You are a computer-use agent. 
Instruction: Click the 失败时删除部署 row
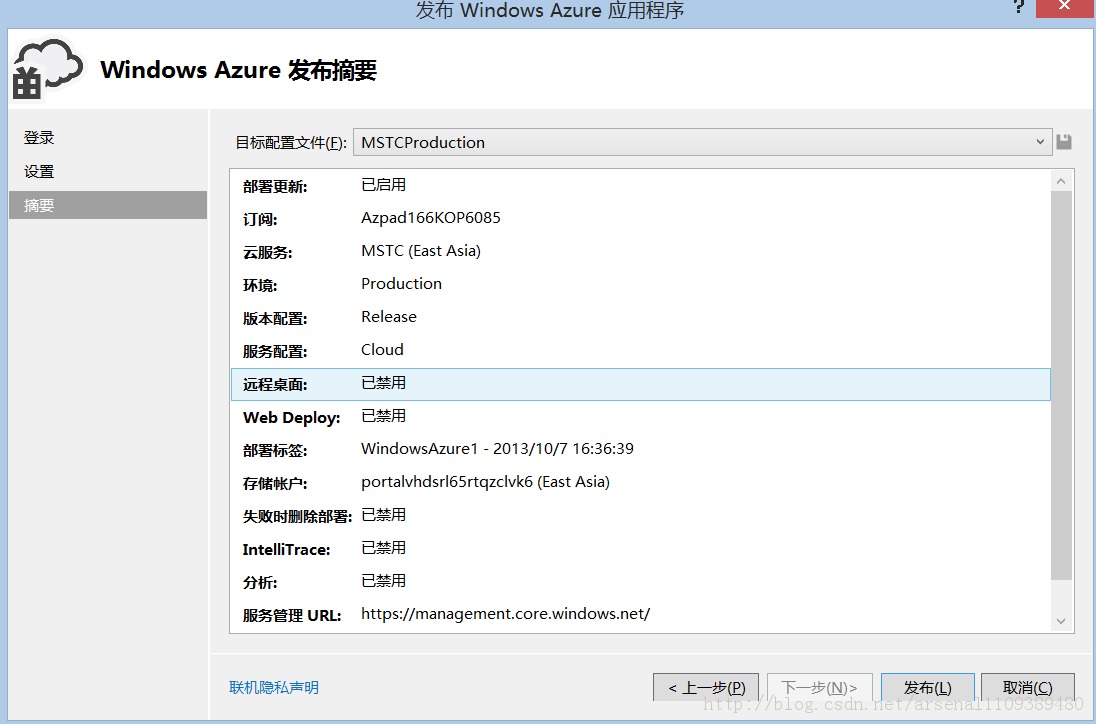pyautogui.click(x=640, y=516)
